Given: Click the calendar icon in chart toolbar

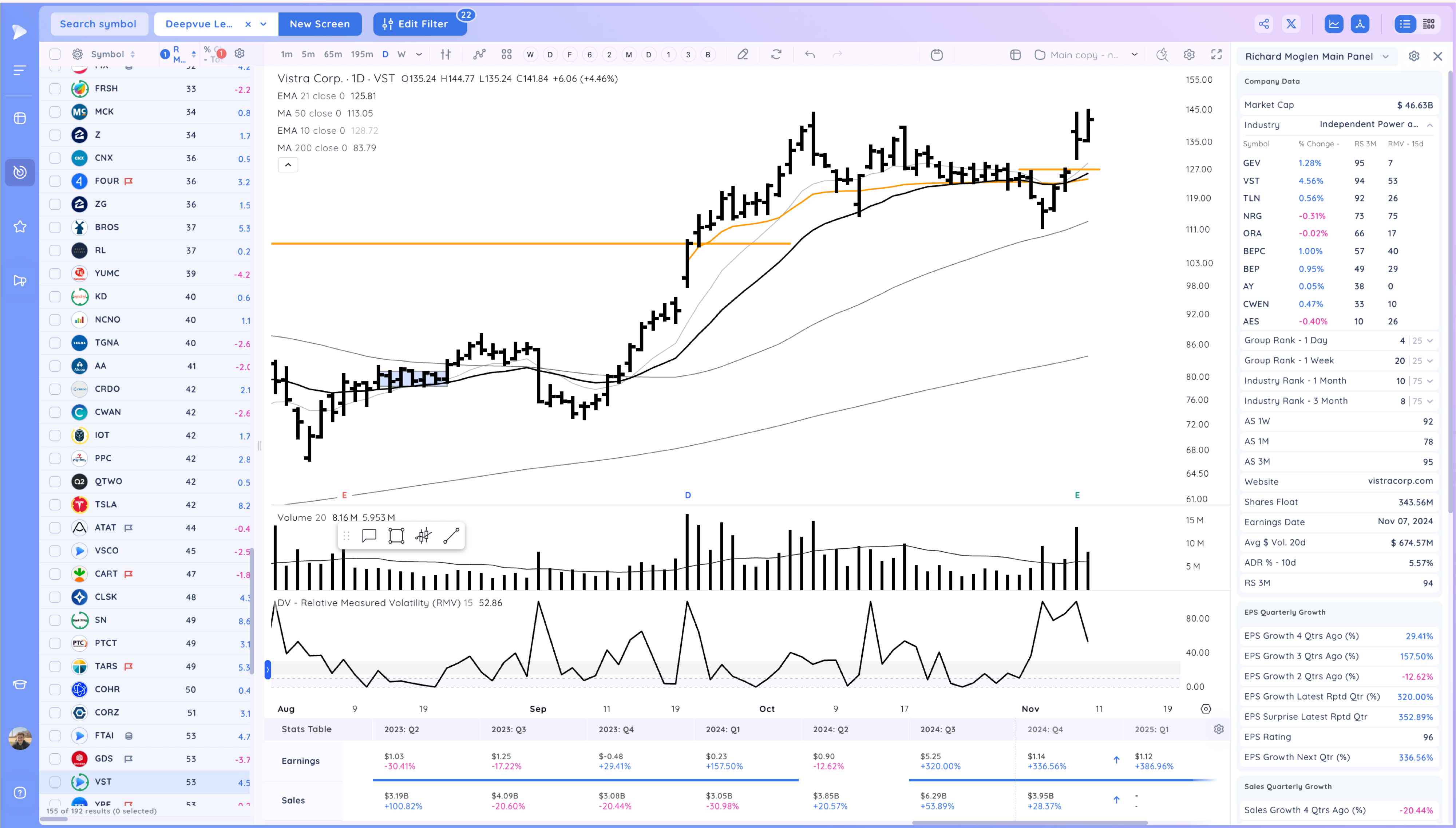Looking at the screenshot, I should pos(937,55).
